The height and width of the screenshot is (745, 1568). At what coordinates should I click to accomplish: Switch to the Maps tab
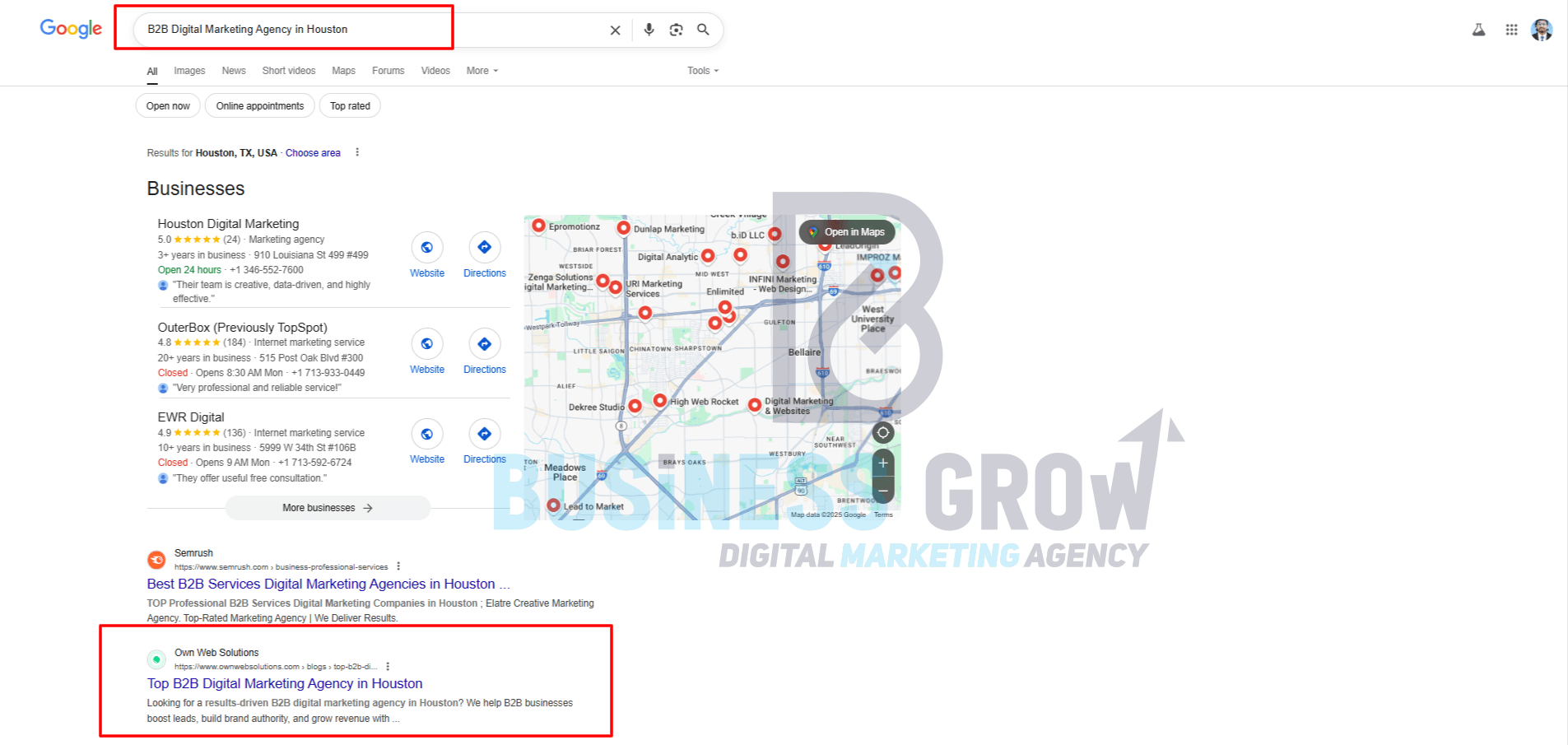coord(343,71)
